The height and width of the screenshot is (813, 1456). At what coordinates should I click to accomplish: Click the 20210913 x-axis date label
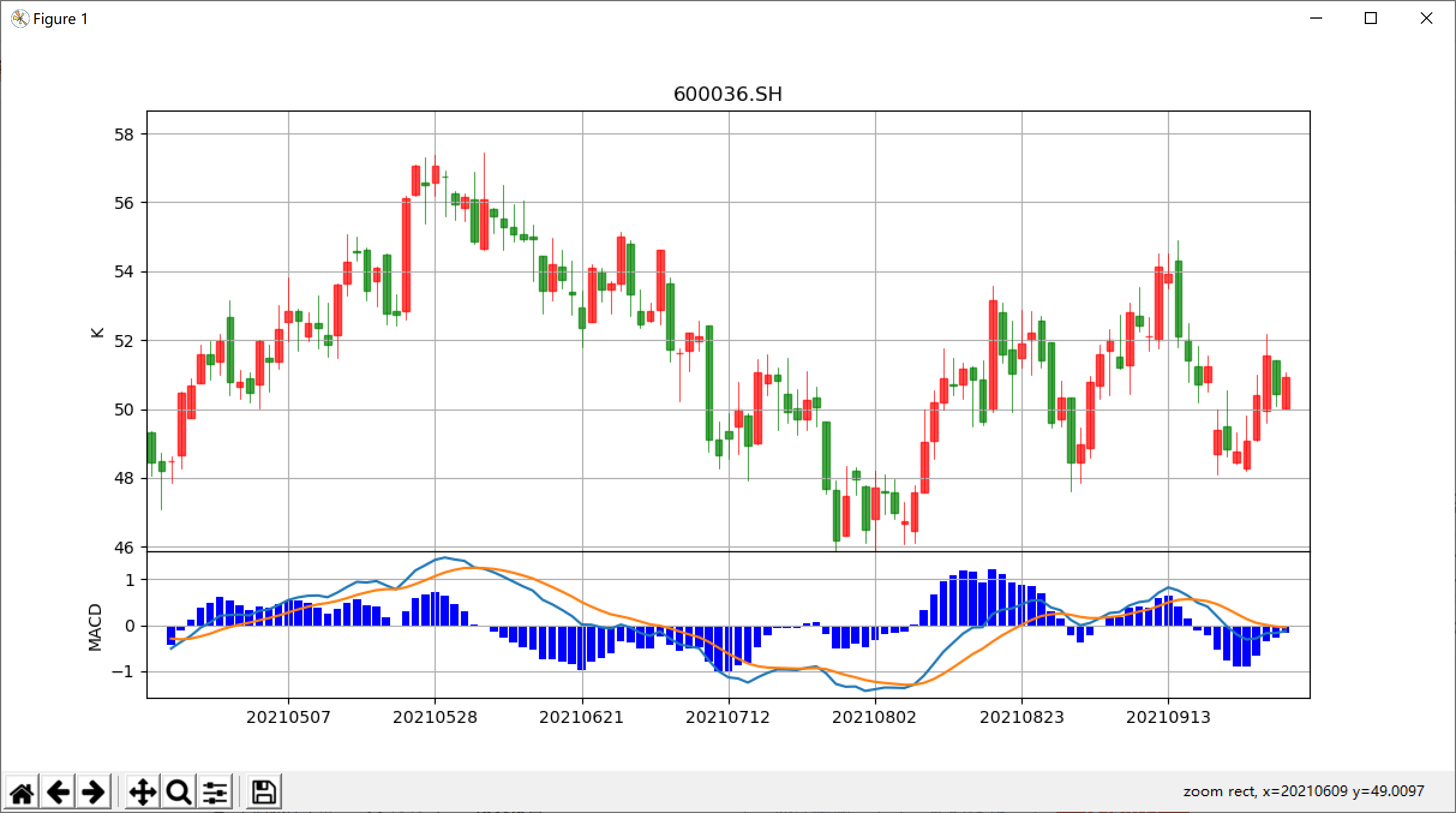tap(1168, 717)
